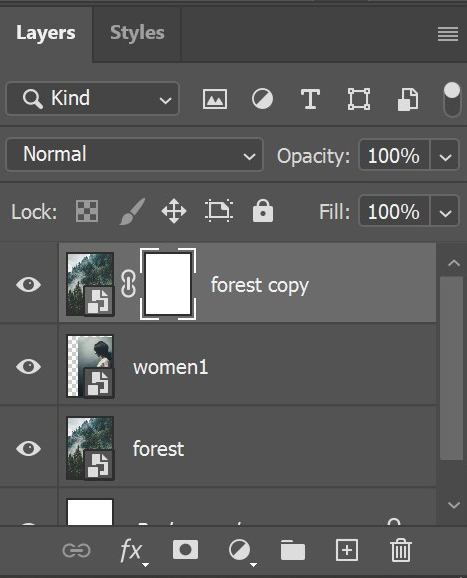Filter for adjustment layers icon
The image size is (467, 578).
point(262,99)
